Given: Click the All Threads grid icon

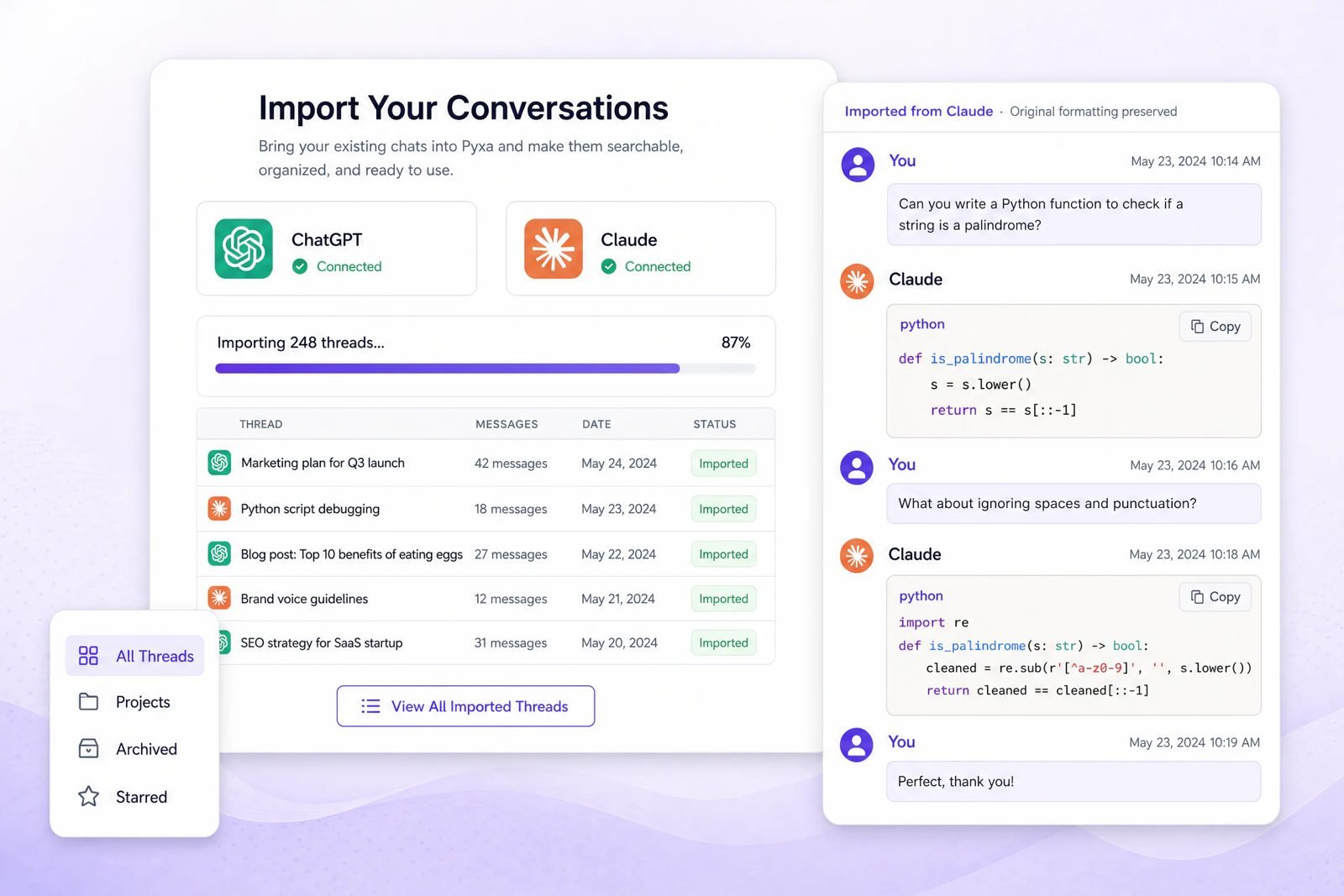Looking at the screenshot, I should click(88, 656).
